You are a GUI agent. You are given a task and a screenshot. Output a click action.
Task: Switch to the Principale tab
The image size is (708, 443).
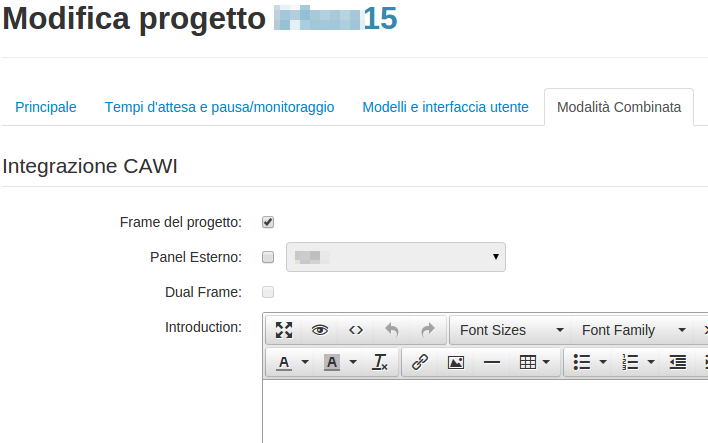46,107
